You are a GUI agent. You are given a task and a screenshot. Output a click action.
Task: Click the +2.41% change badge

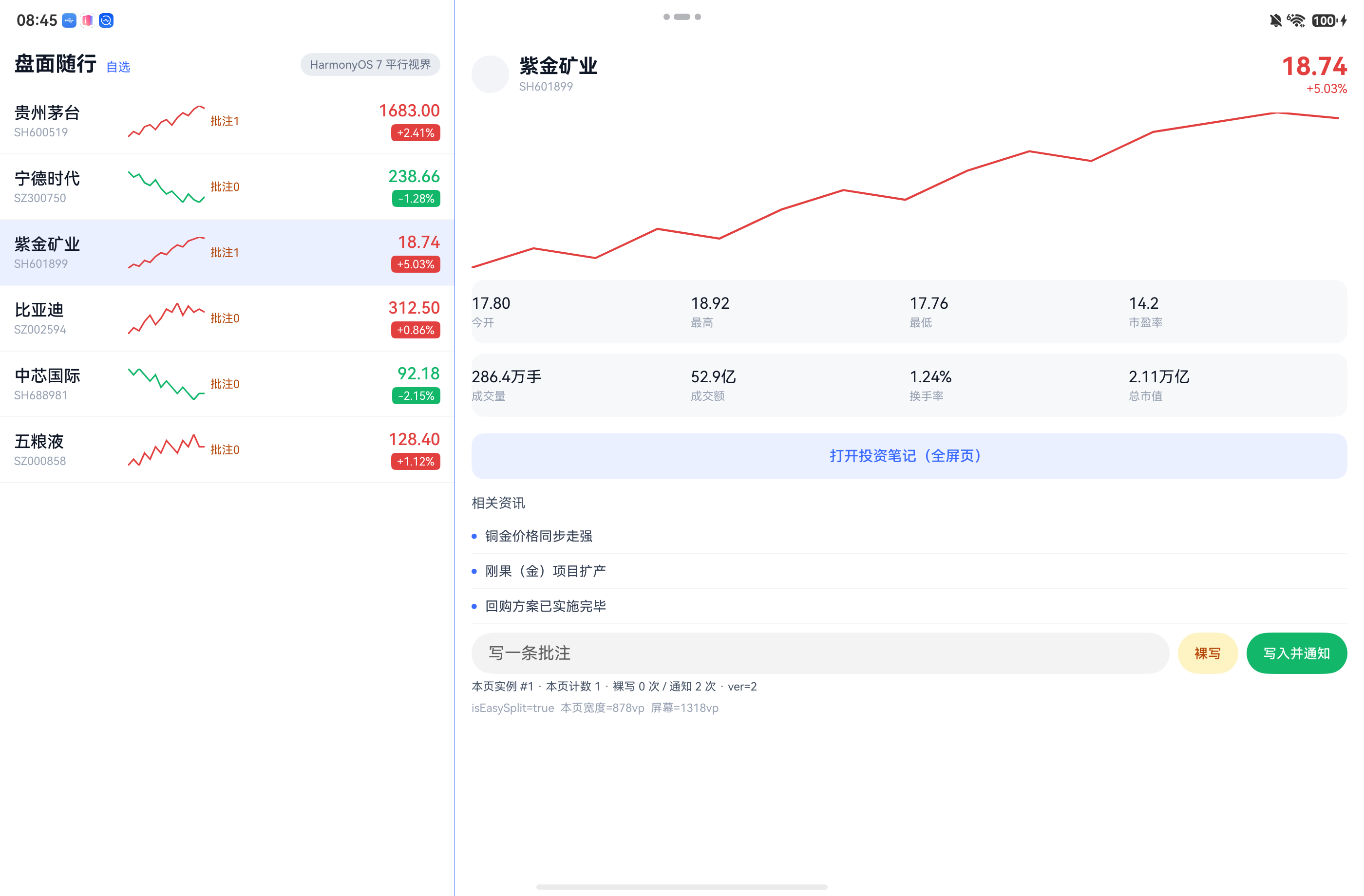pyautogui.click(x=416, y=133)
